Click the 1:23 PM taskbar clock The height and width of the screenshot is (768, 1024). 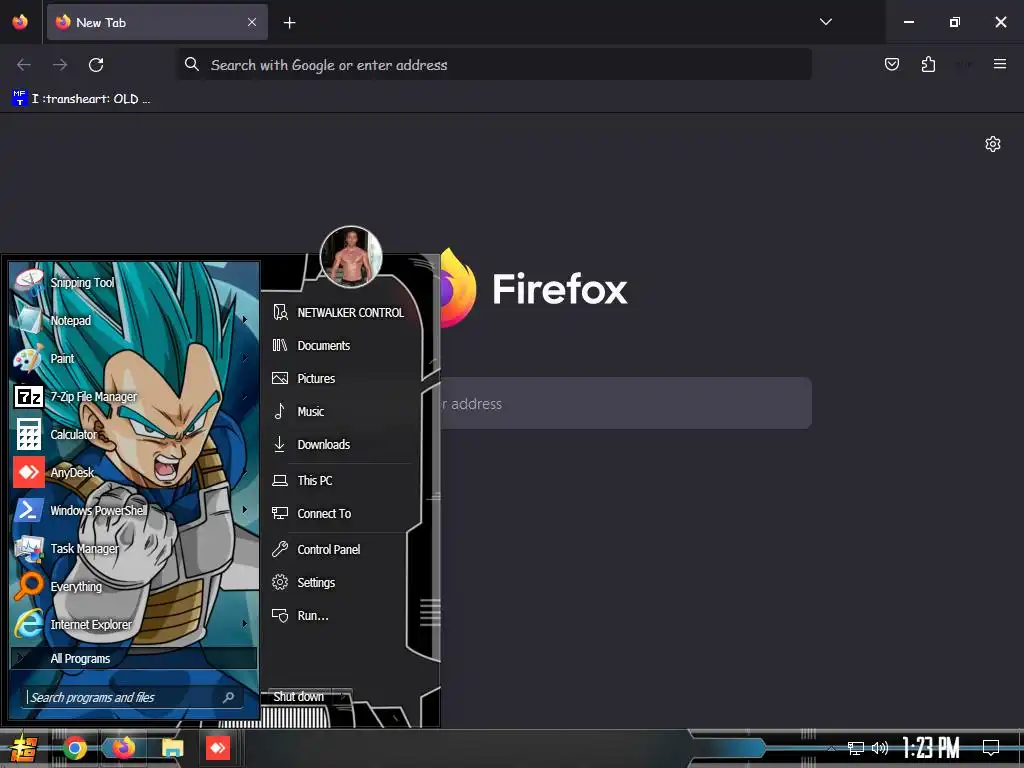(x=931, y=748)
